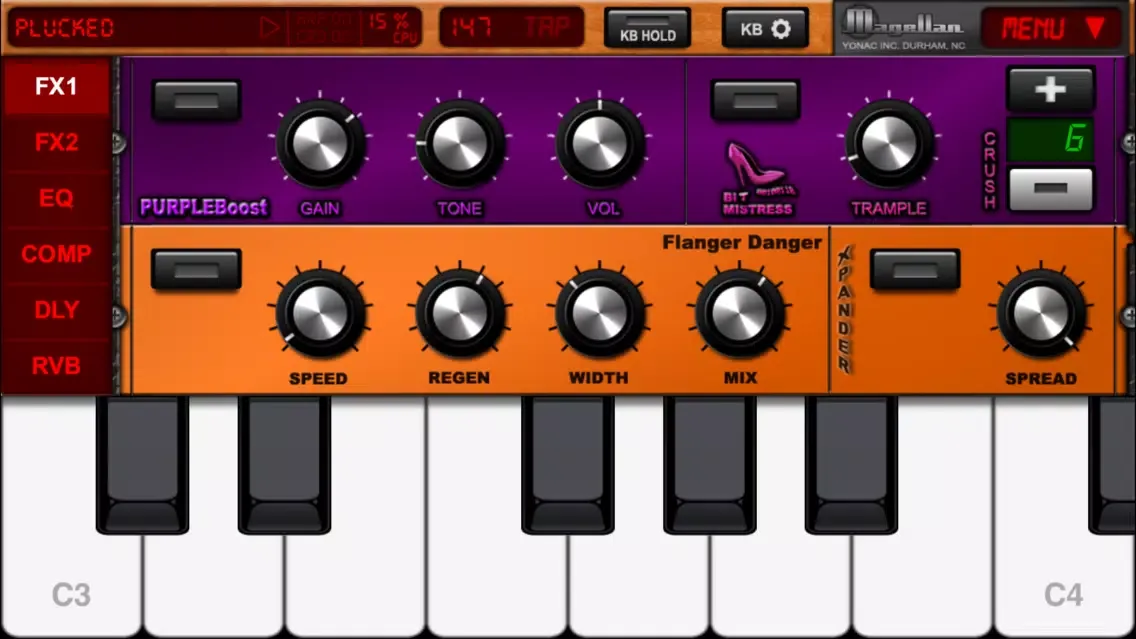Enable the Flanger Danger power switch
Image resolution: width=1136 pixels, height=639 pixels.
click(196, 270)
